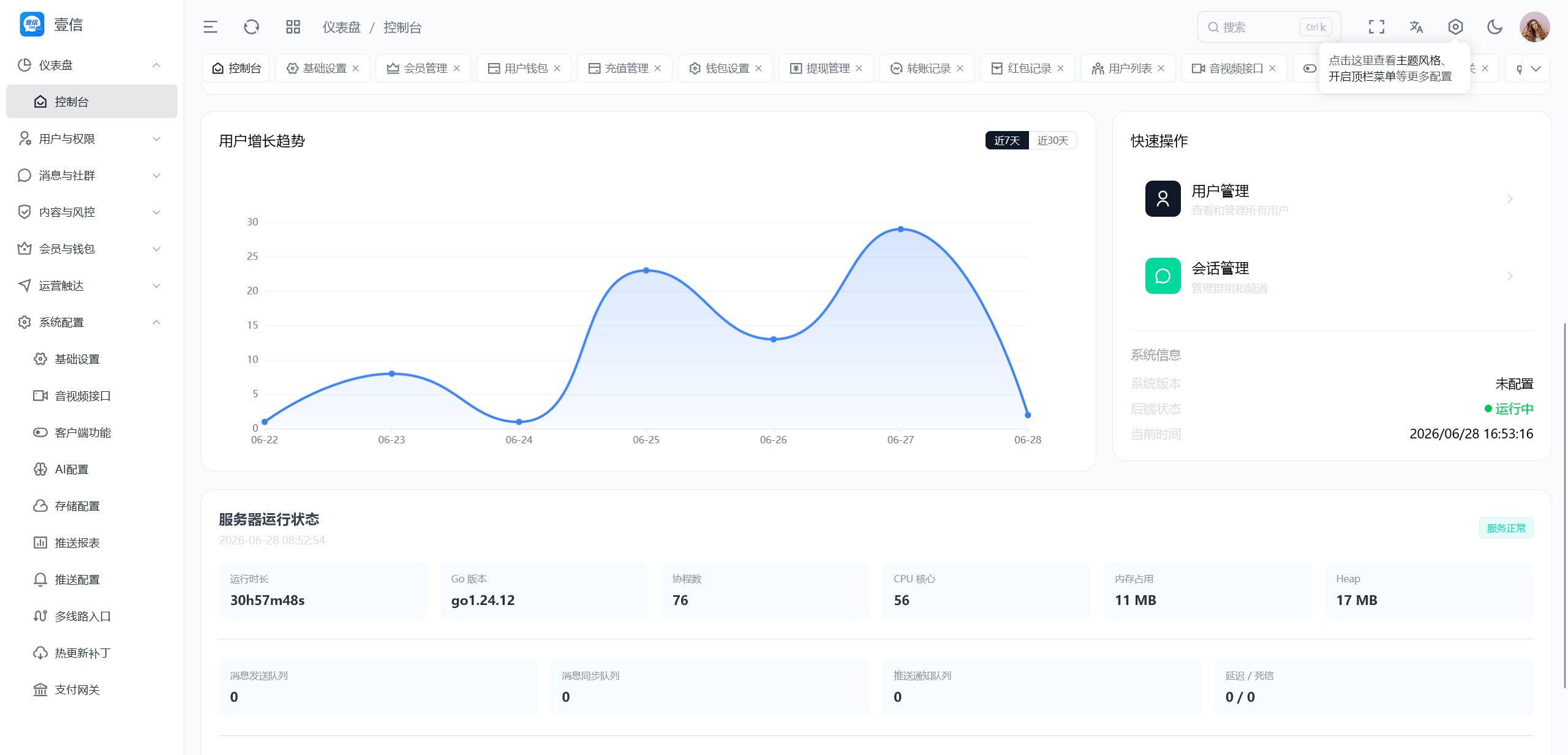
Task: Collapse the sidebar with the hamburger icon
Action: [x=210, y=27]
